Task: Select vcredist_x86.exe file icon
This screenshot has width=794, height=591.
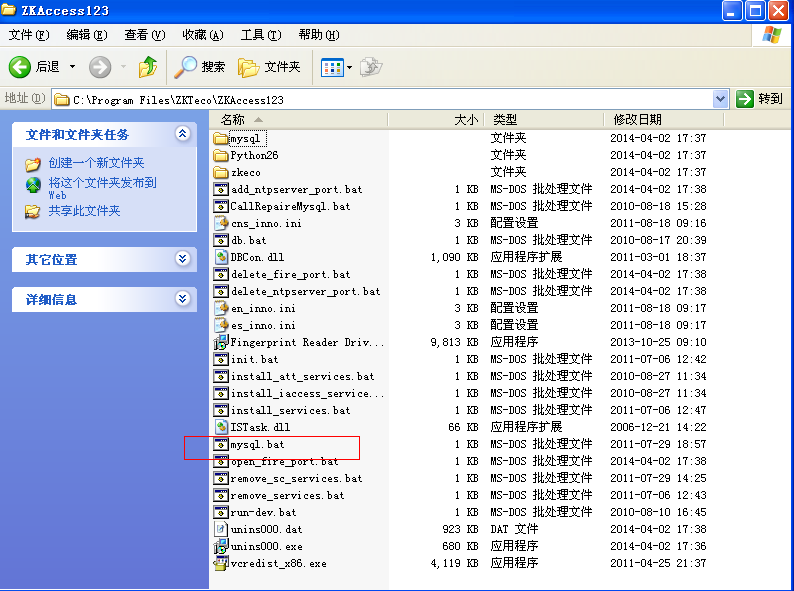Action: click(221, 564)
